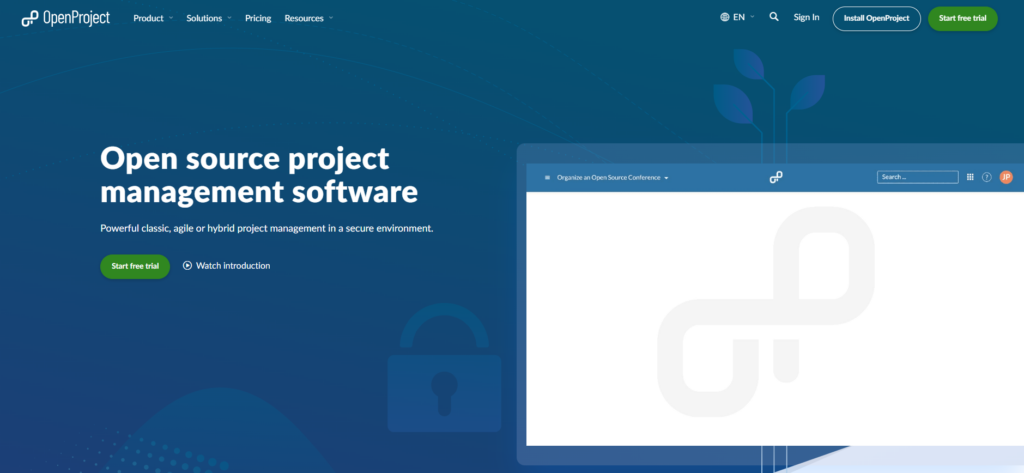Click the JP user avatar

pyautogui.click(x=1006, y=177)
